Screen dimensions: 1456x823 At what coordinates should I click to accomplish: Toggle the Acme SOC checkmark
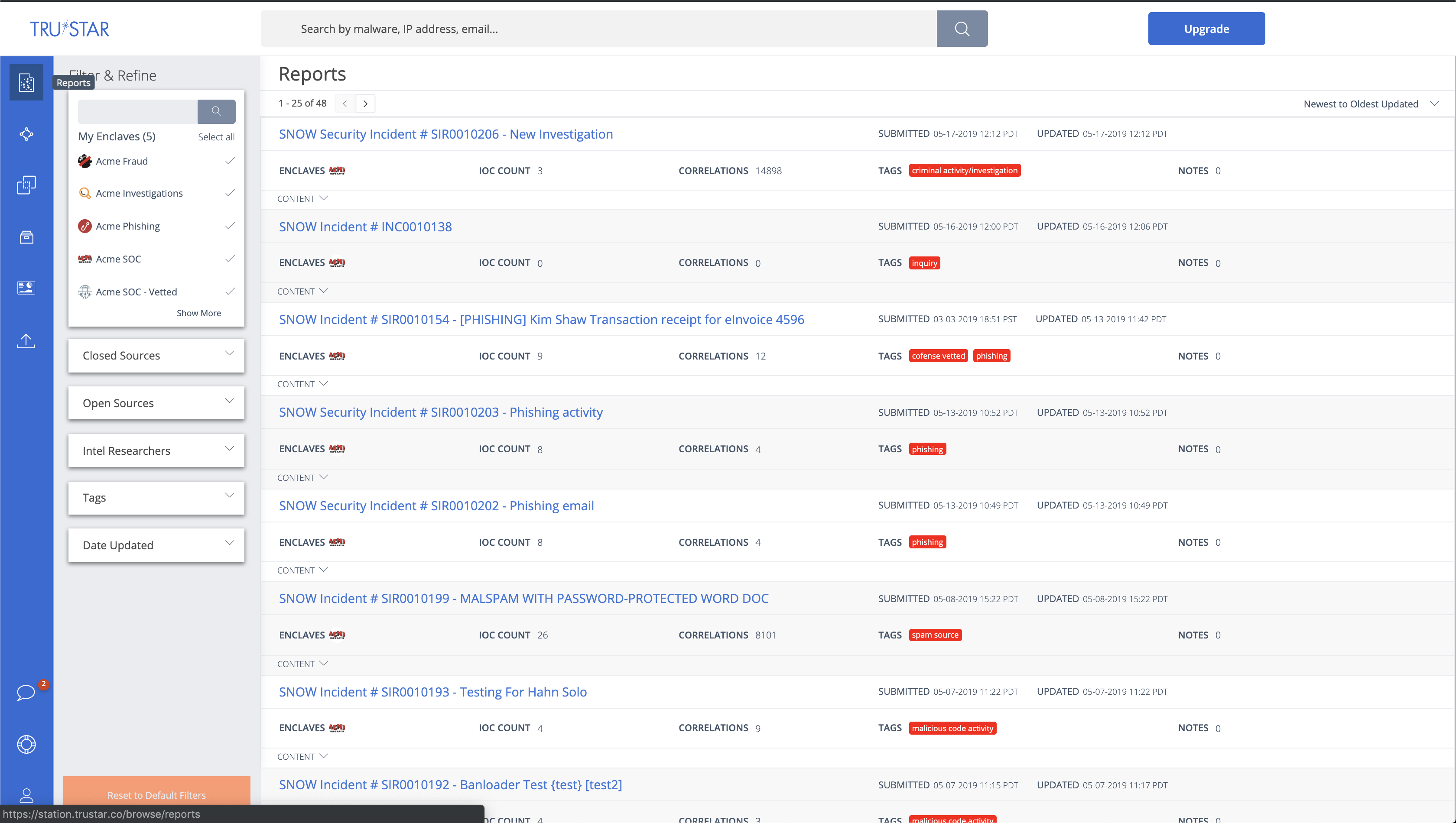point(230,258)
